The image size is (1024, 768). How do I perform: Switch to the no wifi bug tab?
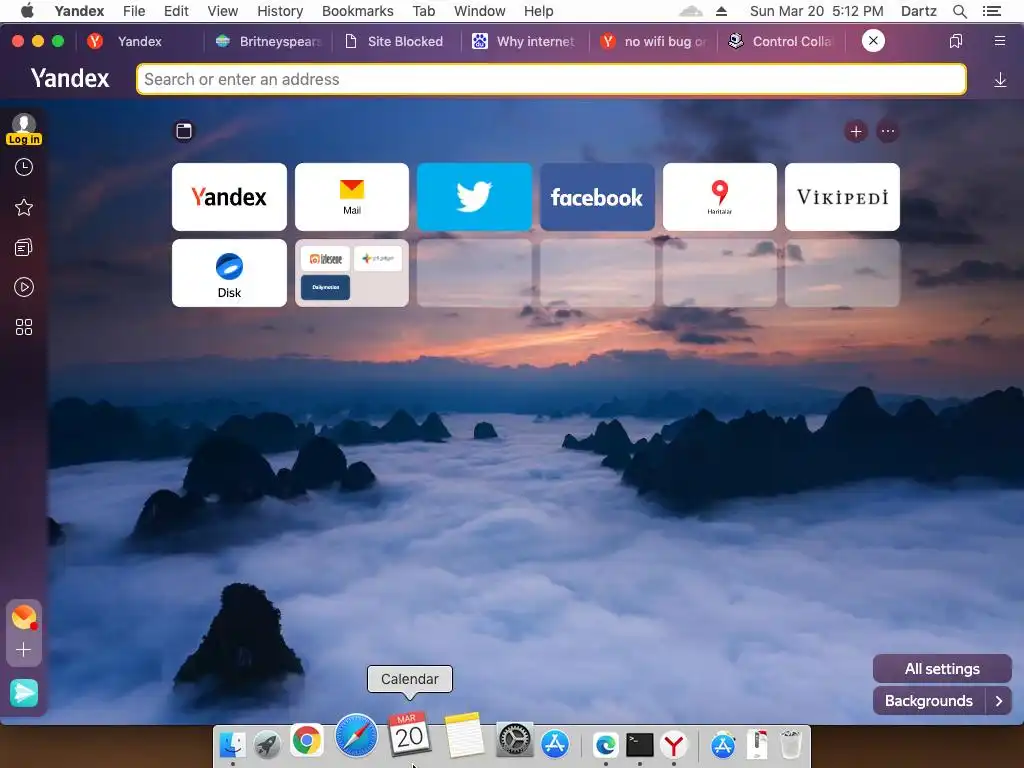coord(654,41)
